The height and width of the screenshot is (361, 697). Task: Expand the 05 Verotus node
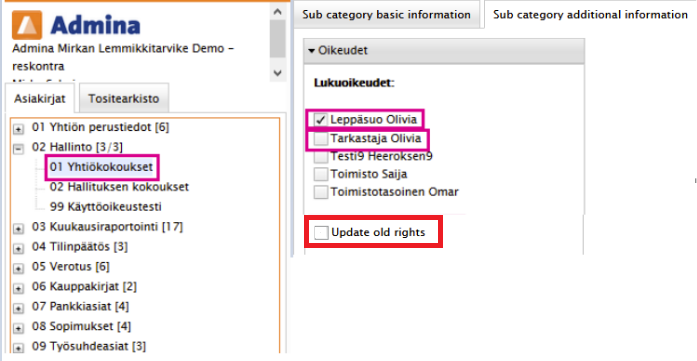(x=18, y=268)
